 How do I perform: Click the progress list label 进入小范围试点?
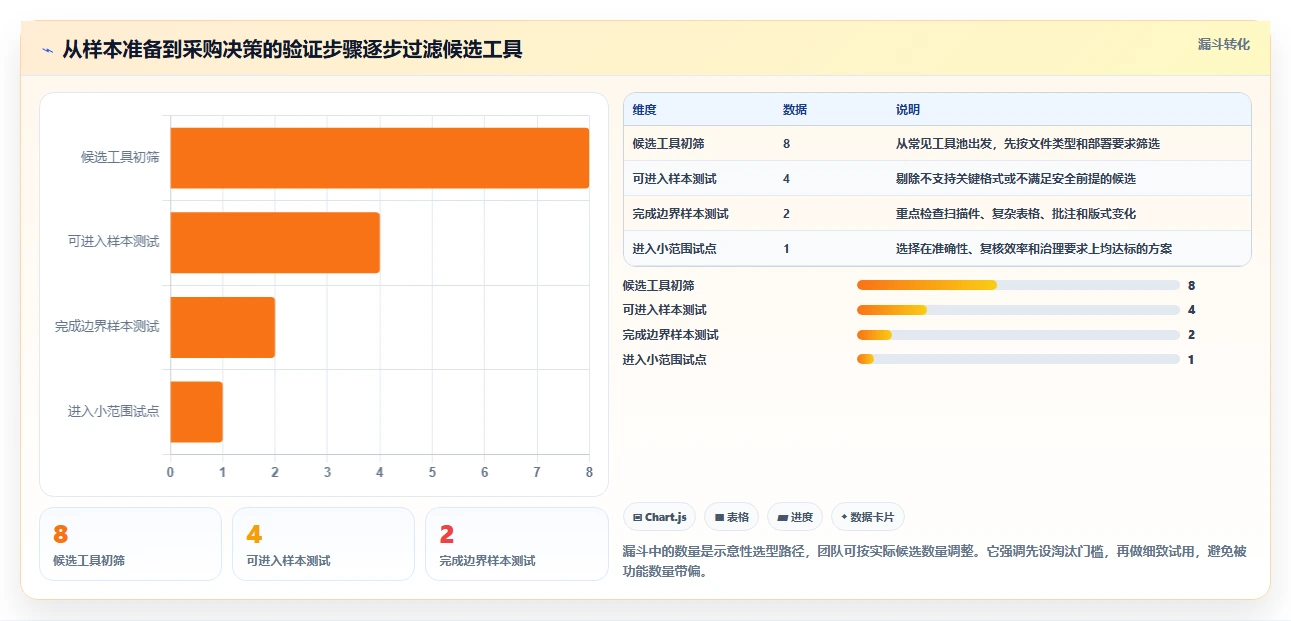(664, 360)
